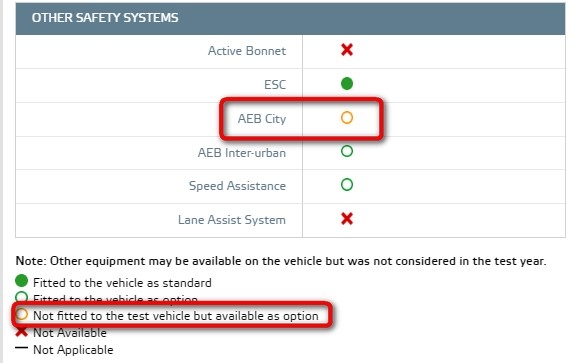Viewport: 578px width, 363px height.
Task: Click the red X legend icon for Not Available
Action: coord(21,332)
